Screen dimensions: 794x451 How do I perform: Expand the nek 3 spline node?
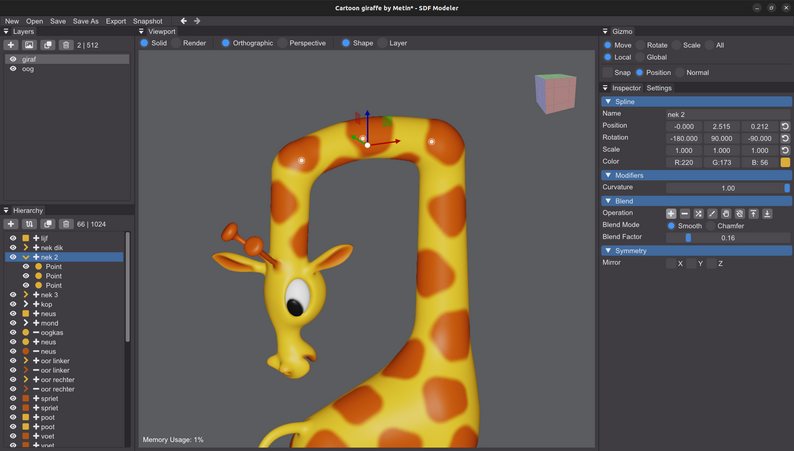click(x=26, y=295)
